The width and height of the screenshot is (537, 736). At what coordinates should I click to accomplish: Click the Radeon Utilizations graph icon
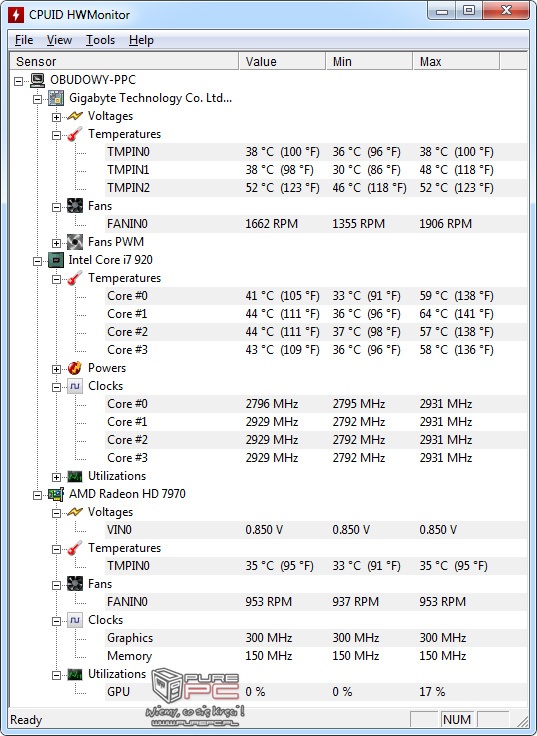point(75,675)
